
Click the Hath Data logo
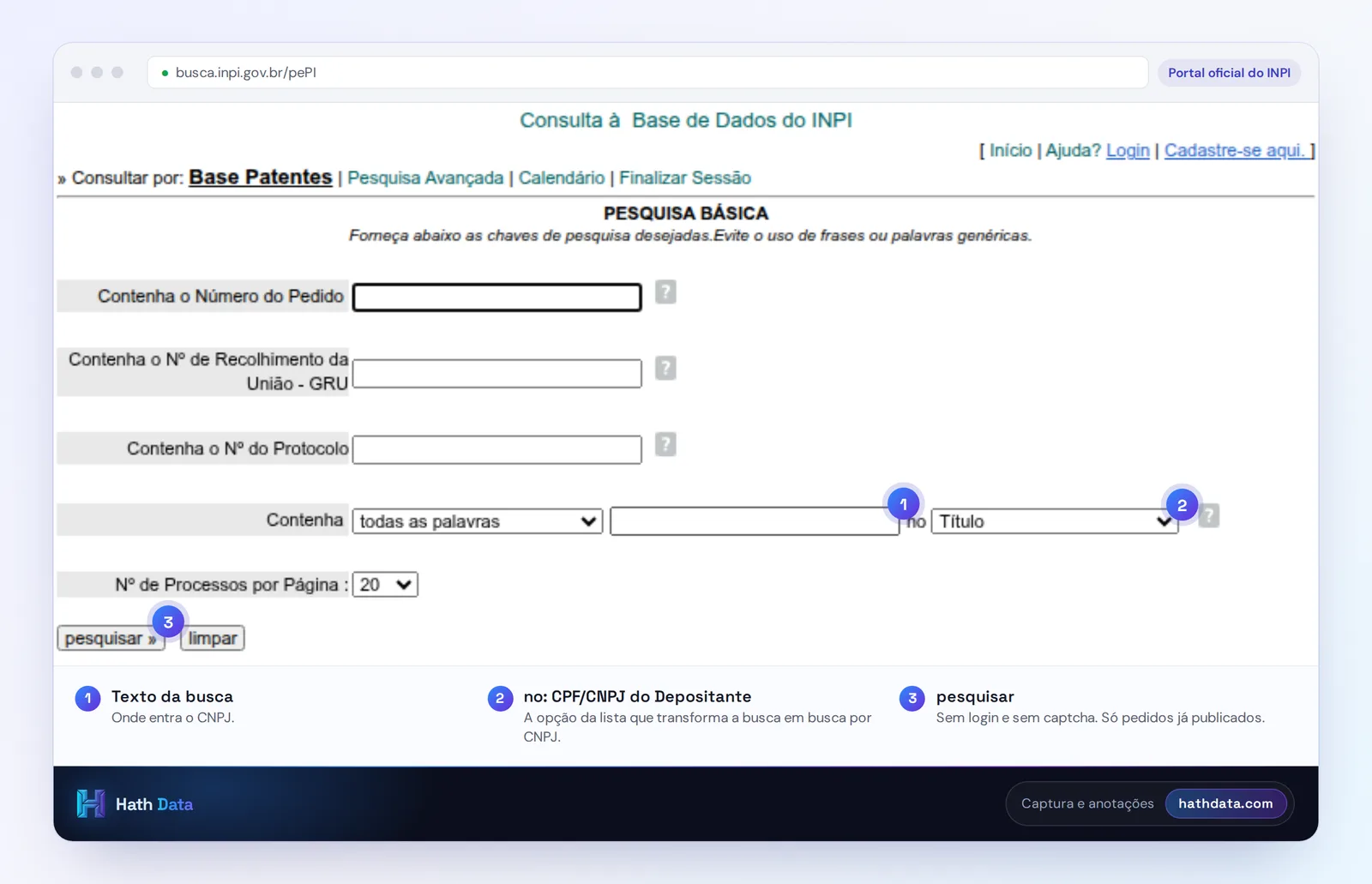(x=135, y=803)
